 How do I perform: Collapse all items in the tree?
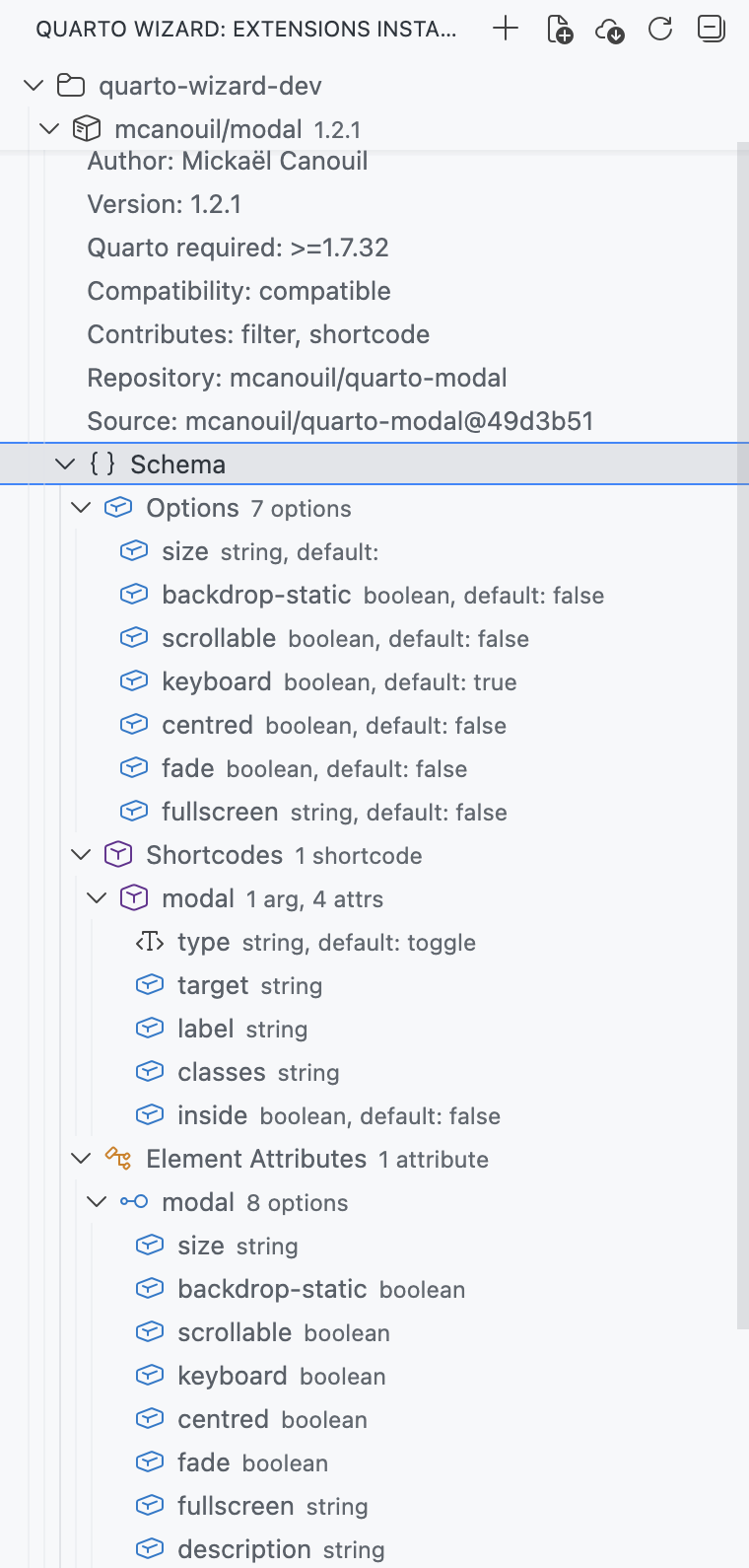710,29
